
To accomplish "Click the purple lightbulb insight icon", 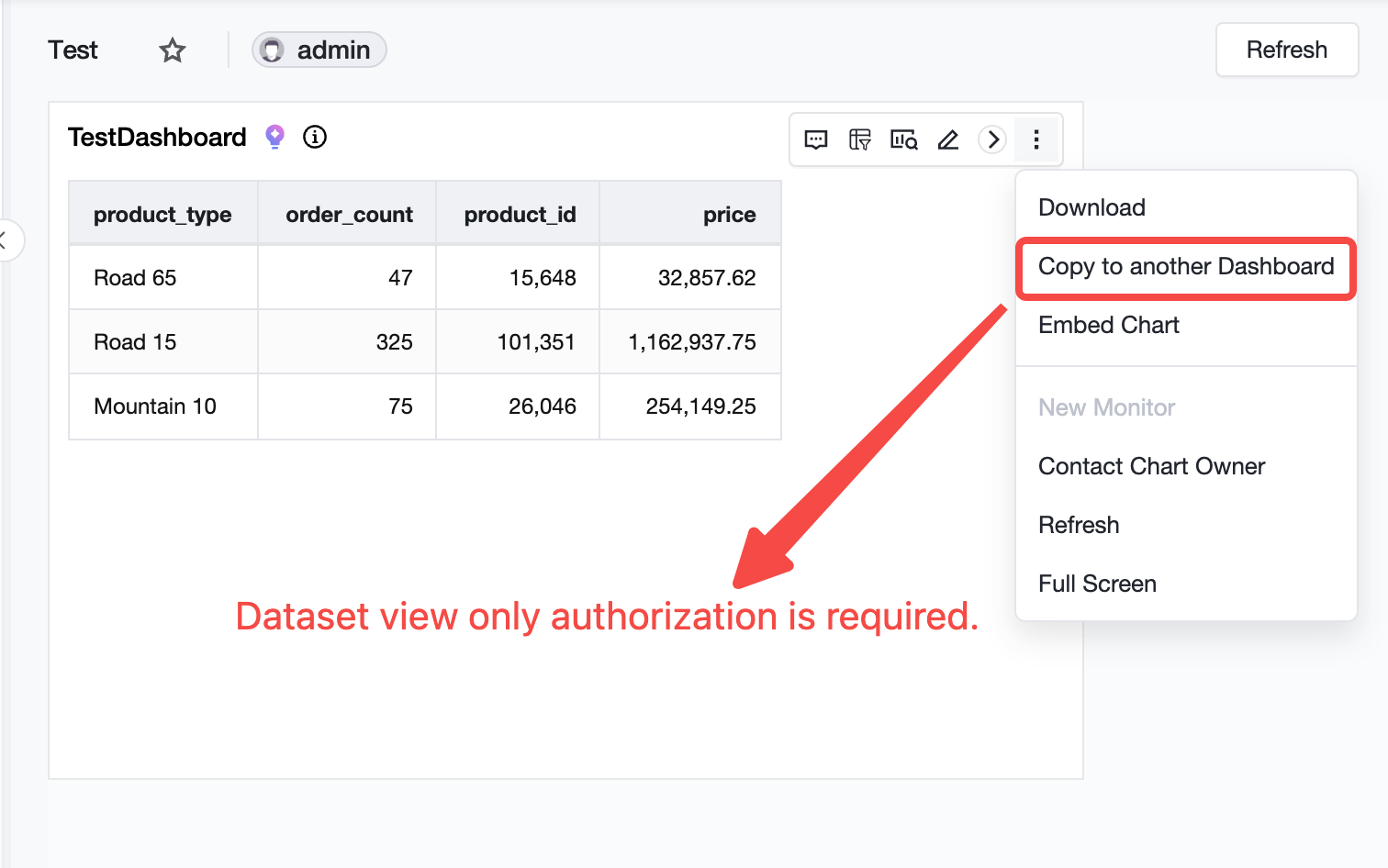I will pos(274,137).
